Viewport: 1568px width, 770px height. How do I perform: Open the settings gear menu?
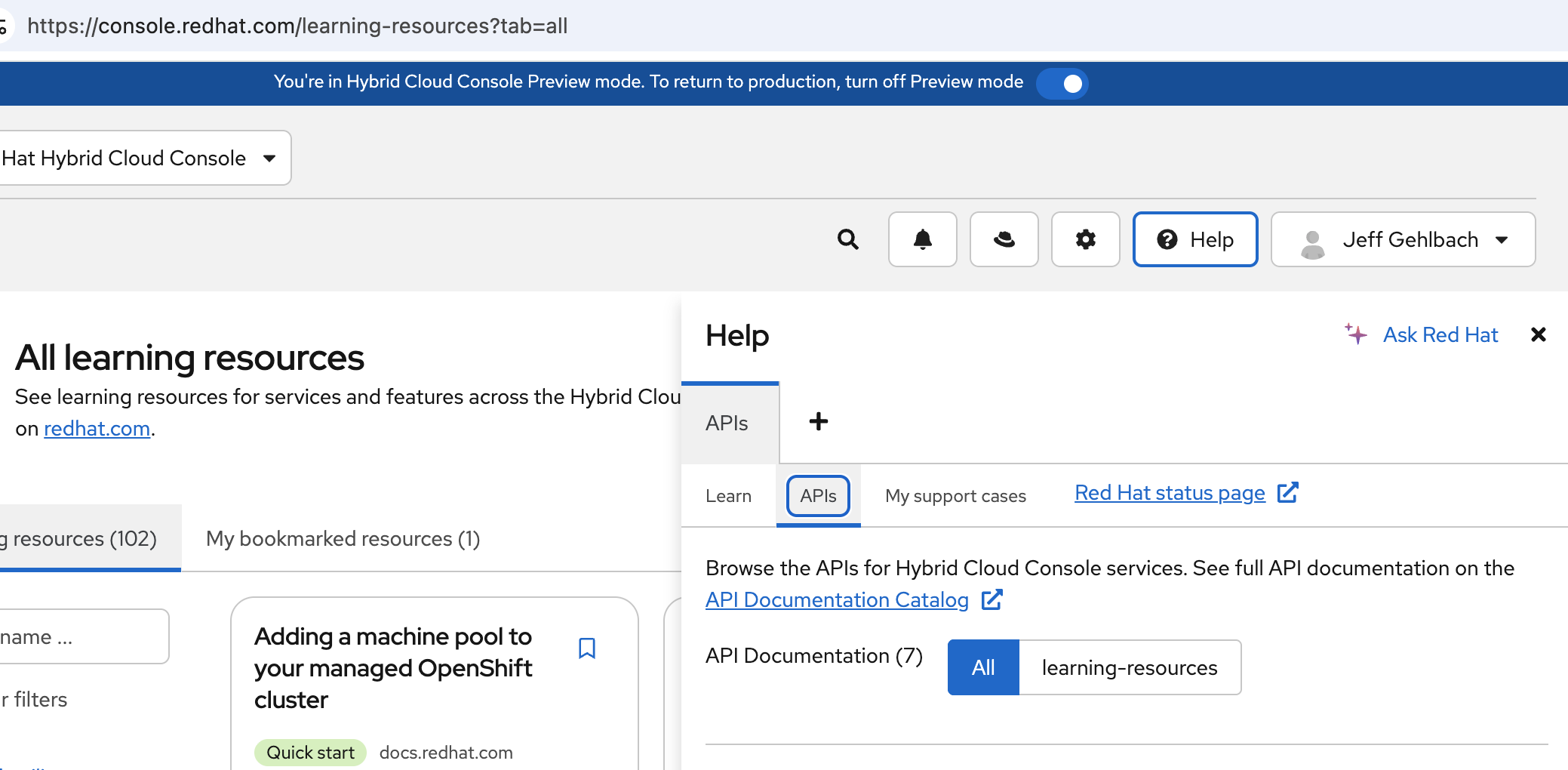coord(1085,240)
